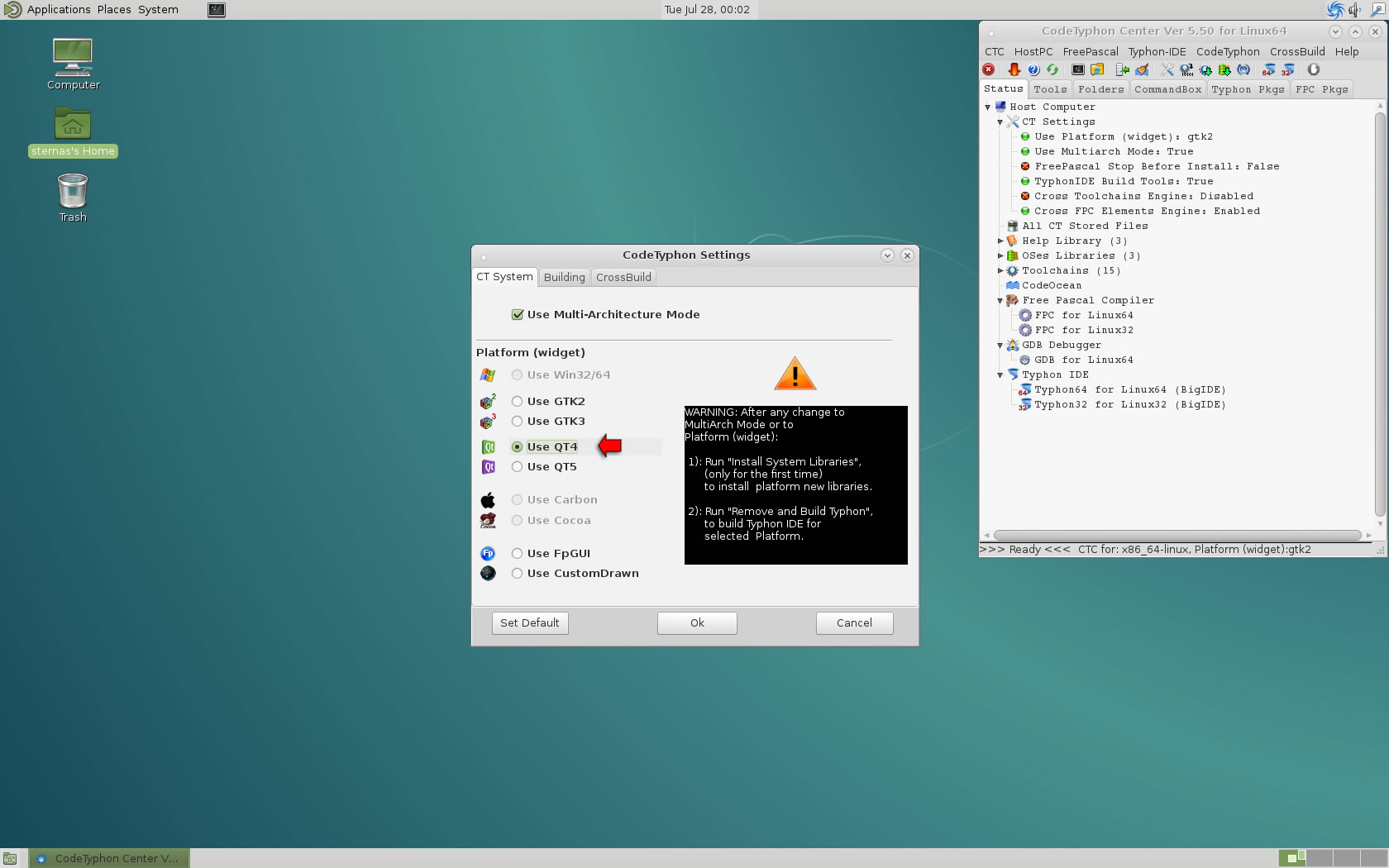This screenshot has width=1389, height=868.
Task: Collapse the Free Pascal Compiler node
Action: click(1000, 300)
